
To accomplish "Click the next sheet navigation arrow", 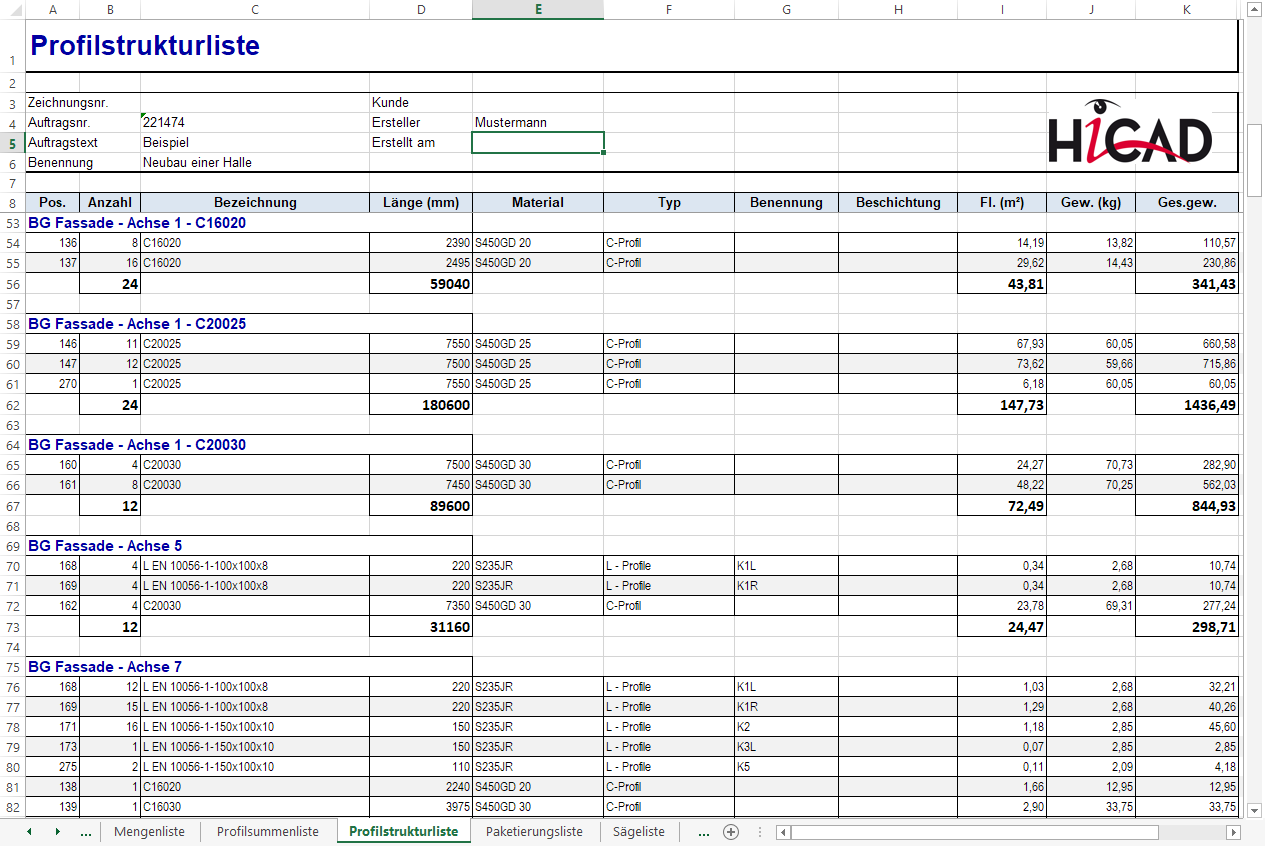I will (x=57, y=831).
